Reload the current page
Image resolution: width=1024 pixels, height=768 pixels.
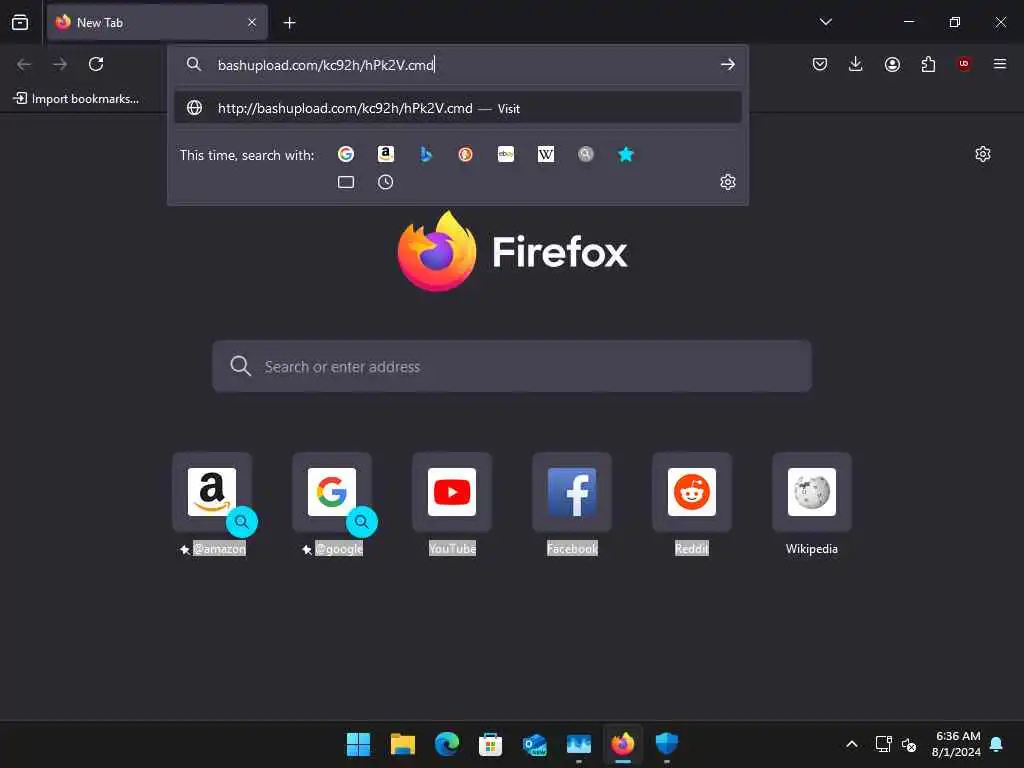point(96,64)
